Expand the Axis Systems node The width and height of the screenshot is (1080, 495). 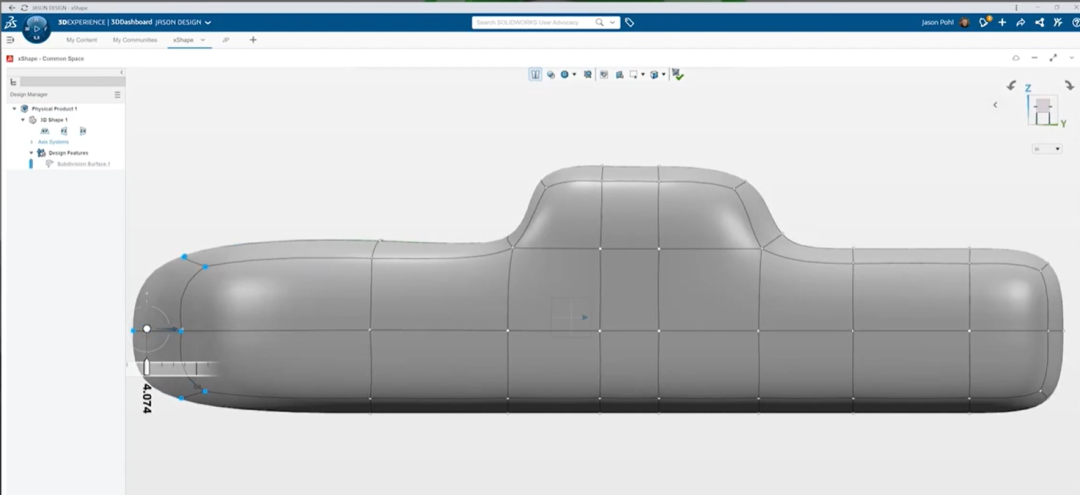click(x=32, y=142)
